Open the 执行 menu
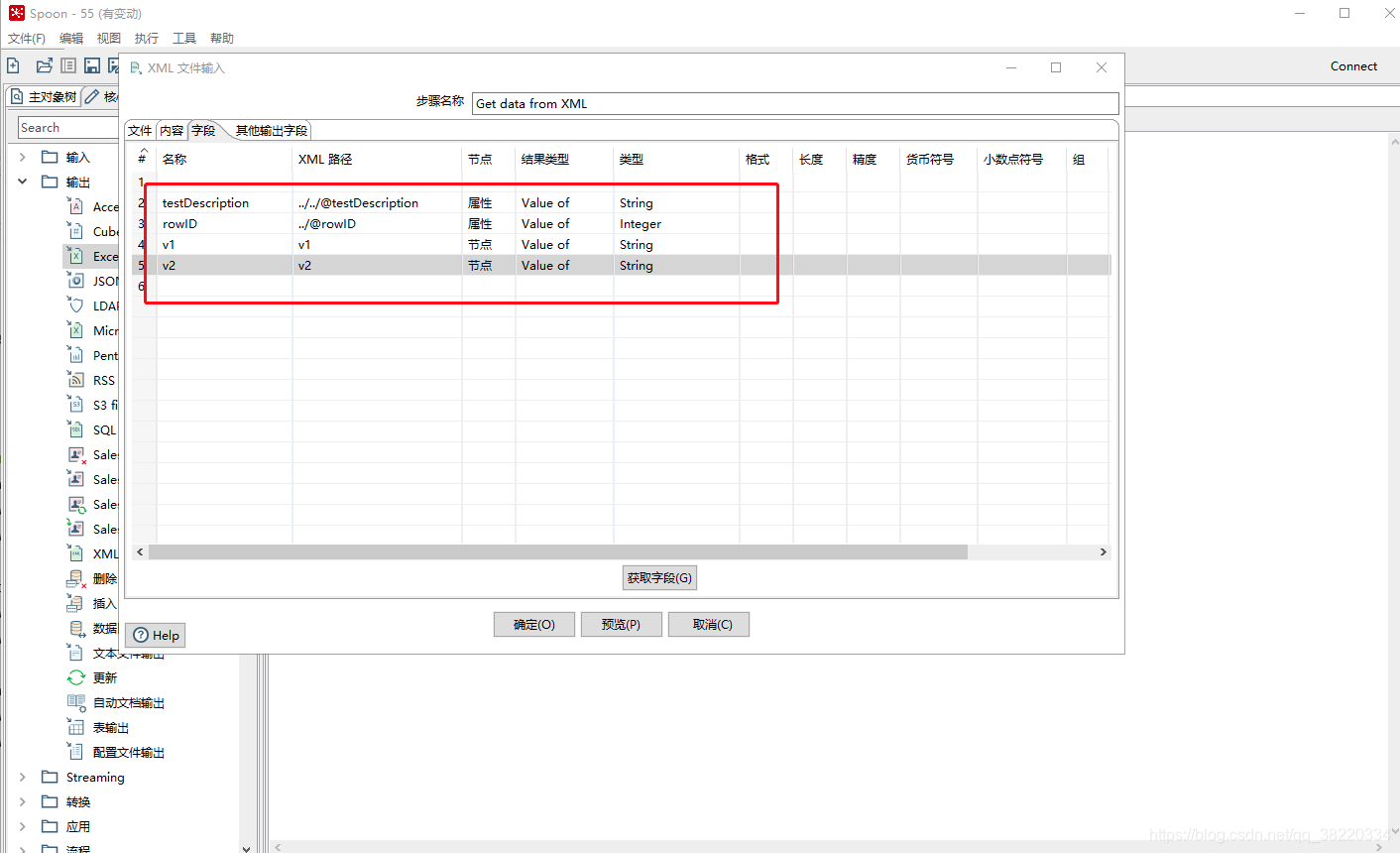The width and height of the screenshot is (1400, 853). 147,38
